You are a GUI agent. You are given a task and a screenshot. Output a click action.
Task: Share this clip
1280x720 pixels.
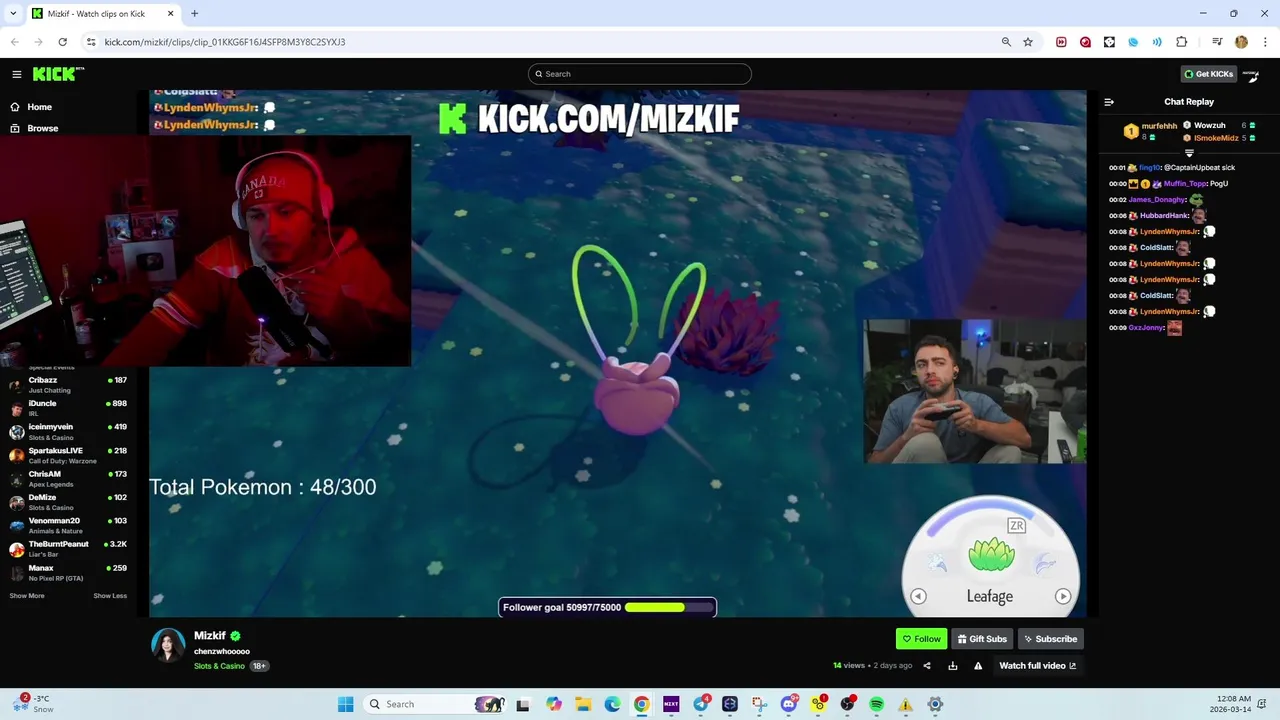[x=926, y=666]
